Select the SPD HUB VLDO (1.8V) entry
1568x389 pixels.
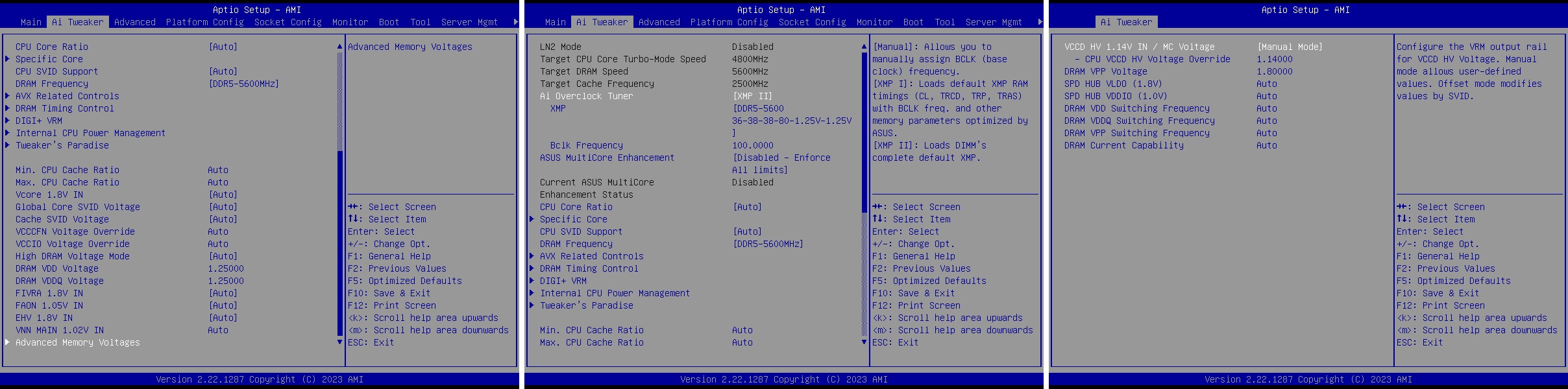click(1112, 84)
